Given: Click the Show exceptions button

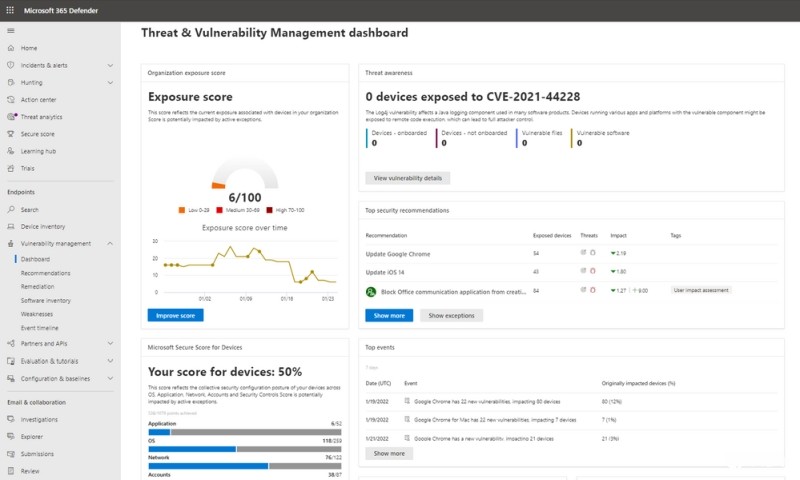Looking at the screenshot, I should (450, 315).
